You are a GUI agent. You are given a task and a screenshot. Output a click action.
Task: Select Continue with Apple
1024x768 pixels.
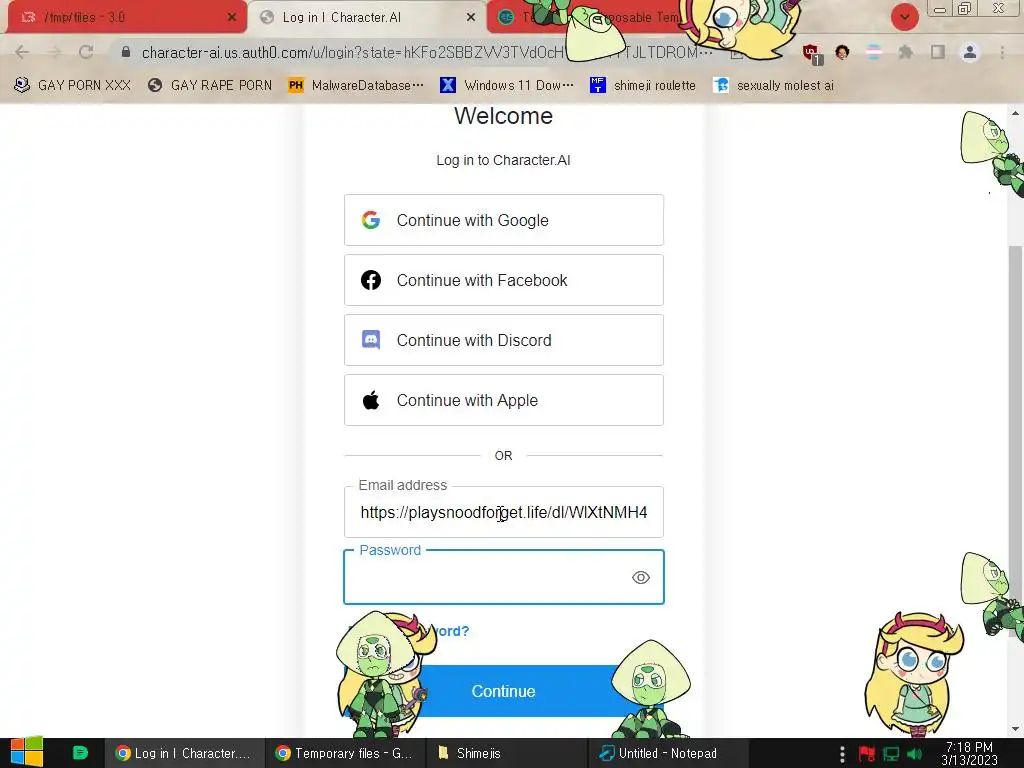pyautogui.click(x=504, y=400)
